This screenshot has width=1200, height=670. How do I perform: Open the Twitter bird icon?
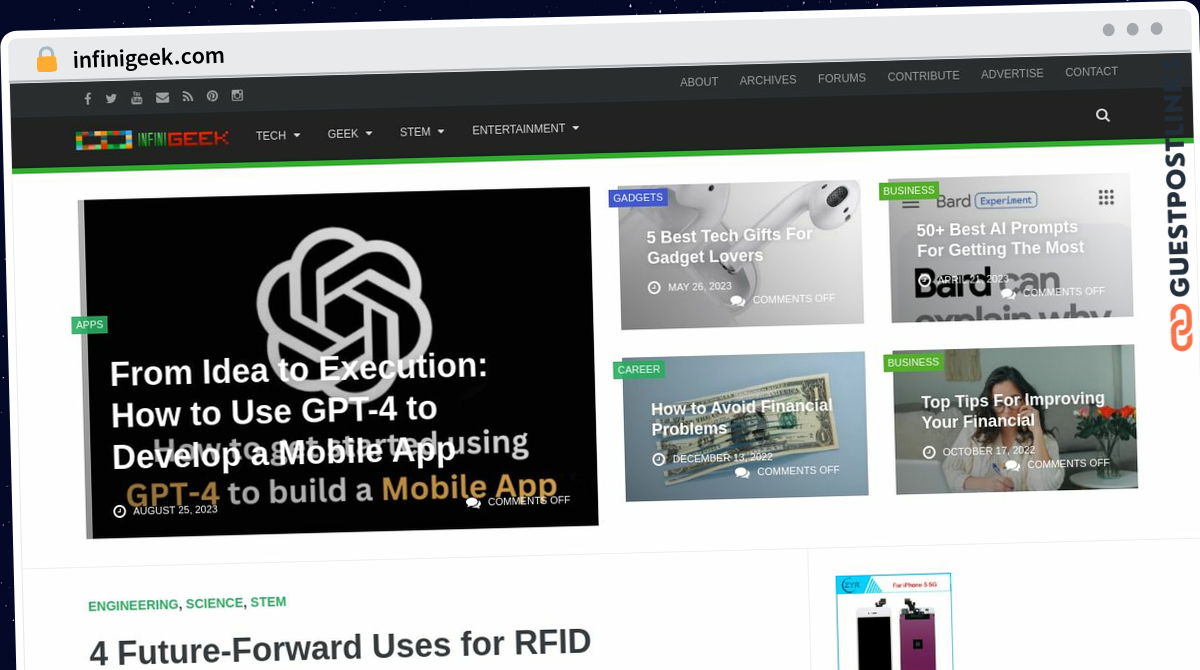click(111, 98)
